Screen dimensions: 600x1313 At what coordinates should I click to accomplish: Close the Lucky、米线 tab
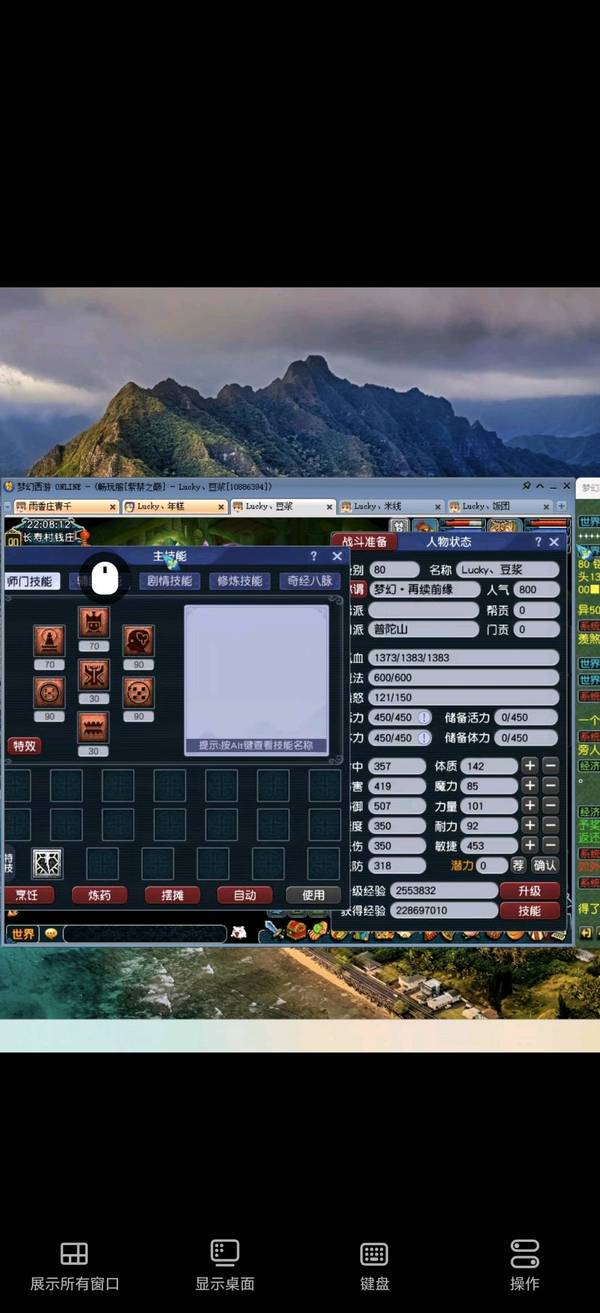click(x=436, y=506)
